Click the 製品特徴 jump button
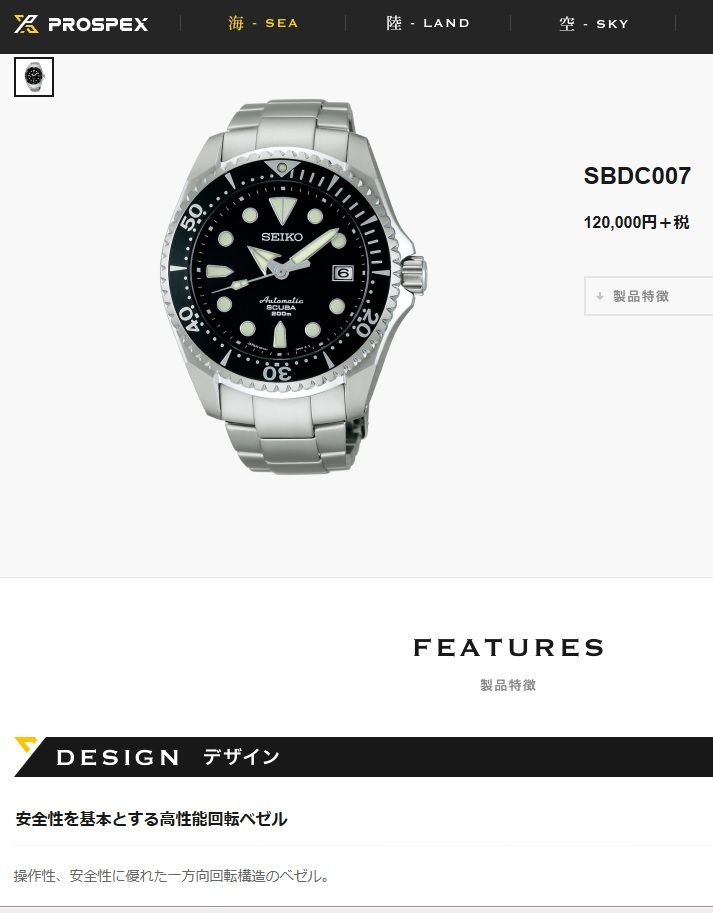713x913 pixels. 648,296
